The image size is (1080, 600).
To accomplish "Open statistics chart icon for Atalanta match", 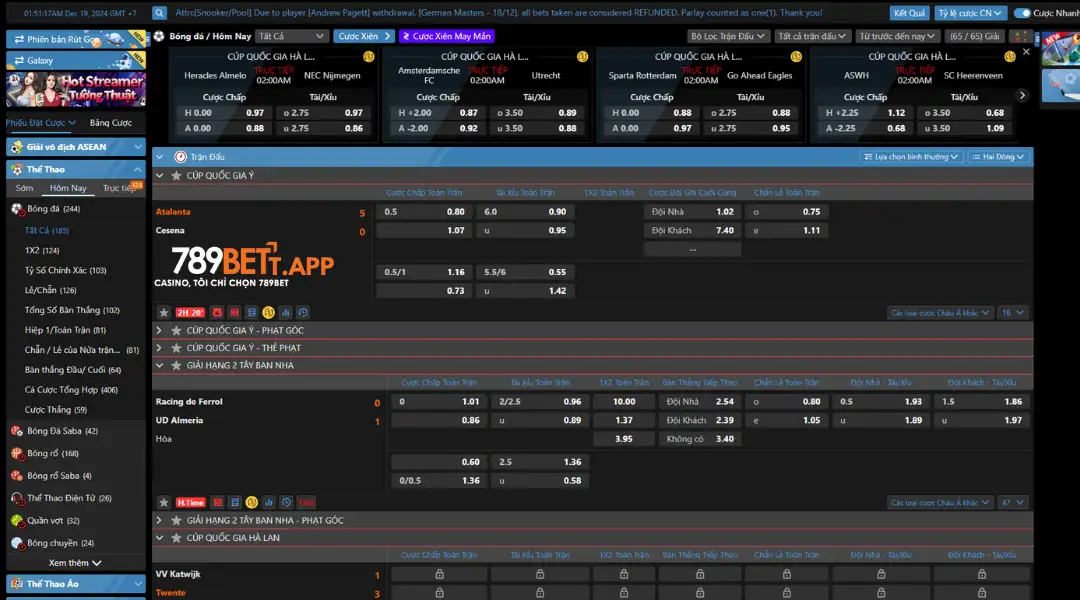I will (x=286, y=313).
